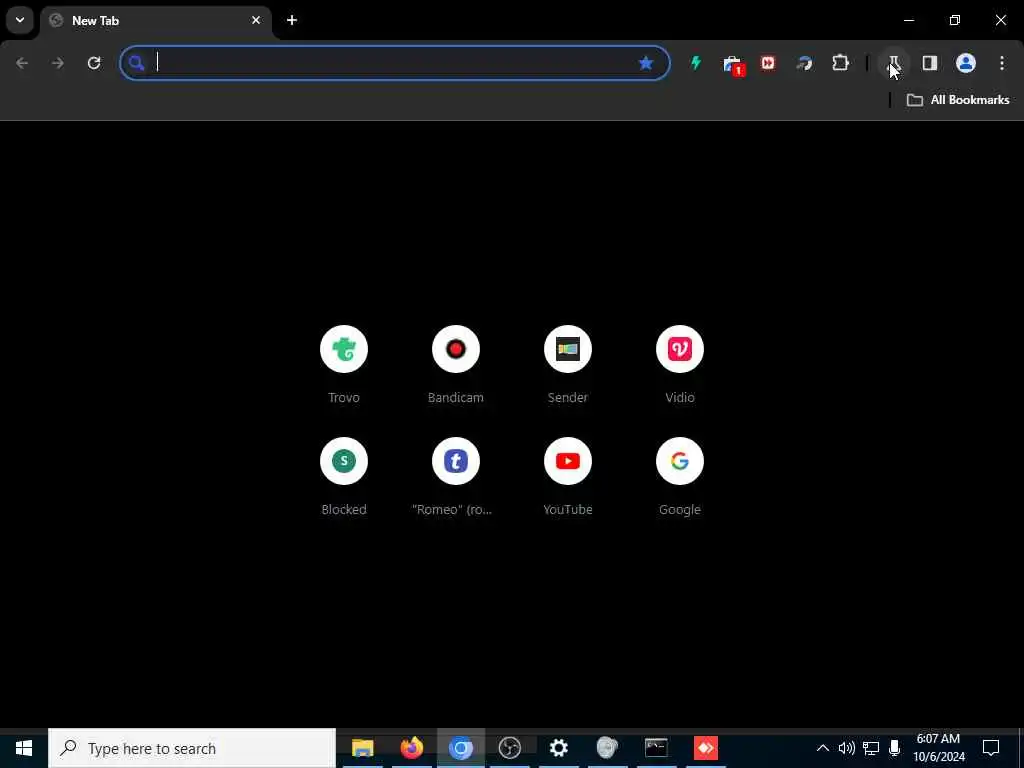The image size is (1024, 768).
Task: Open OBS Studio from taskbar
Action: pyautogui.click(x=509, y=748)
